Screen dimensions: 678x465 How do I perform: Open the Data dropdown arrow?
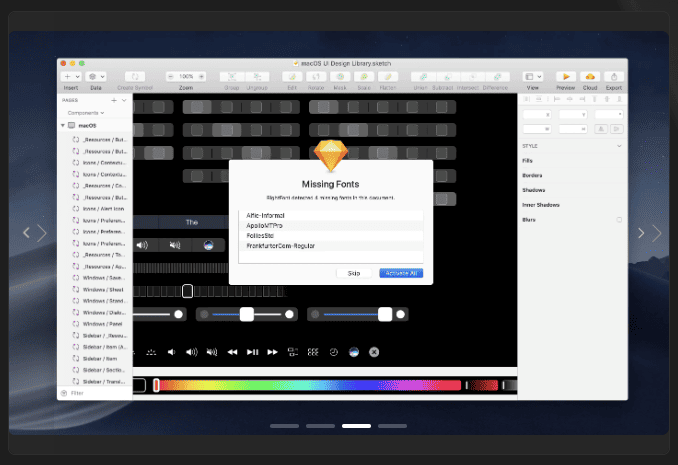click(102, 77)
